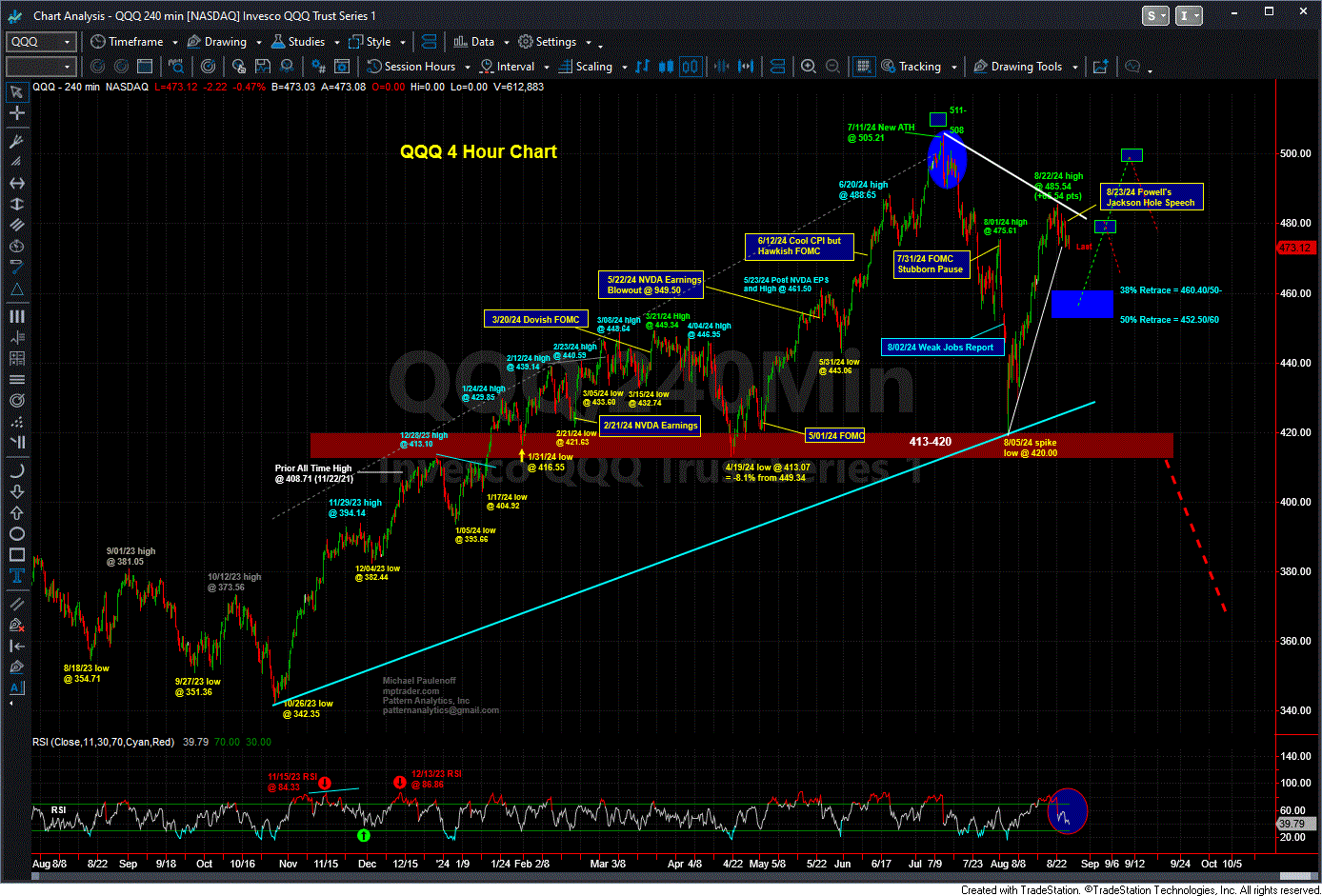Select the horizontal lines tool
This screenshot has width=1322, height=896.
16,379
